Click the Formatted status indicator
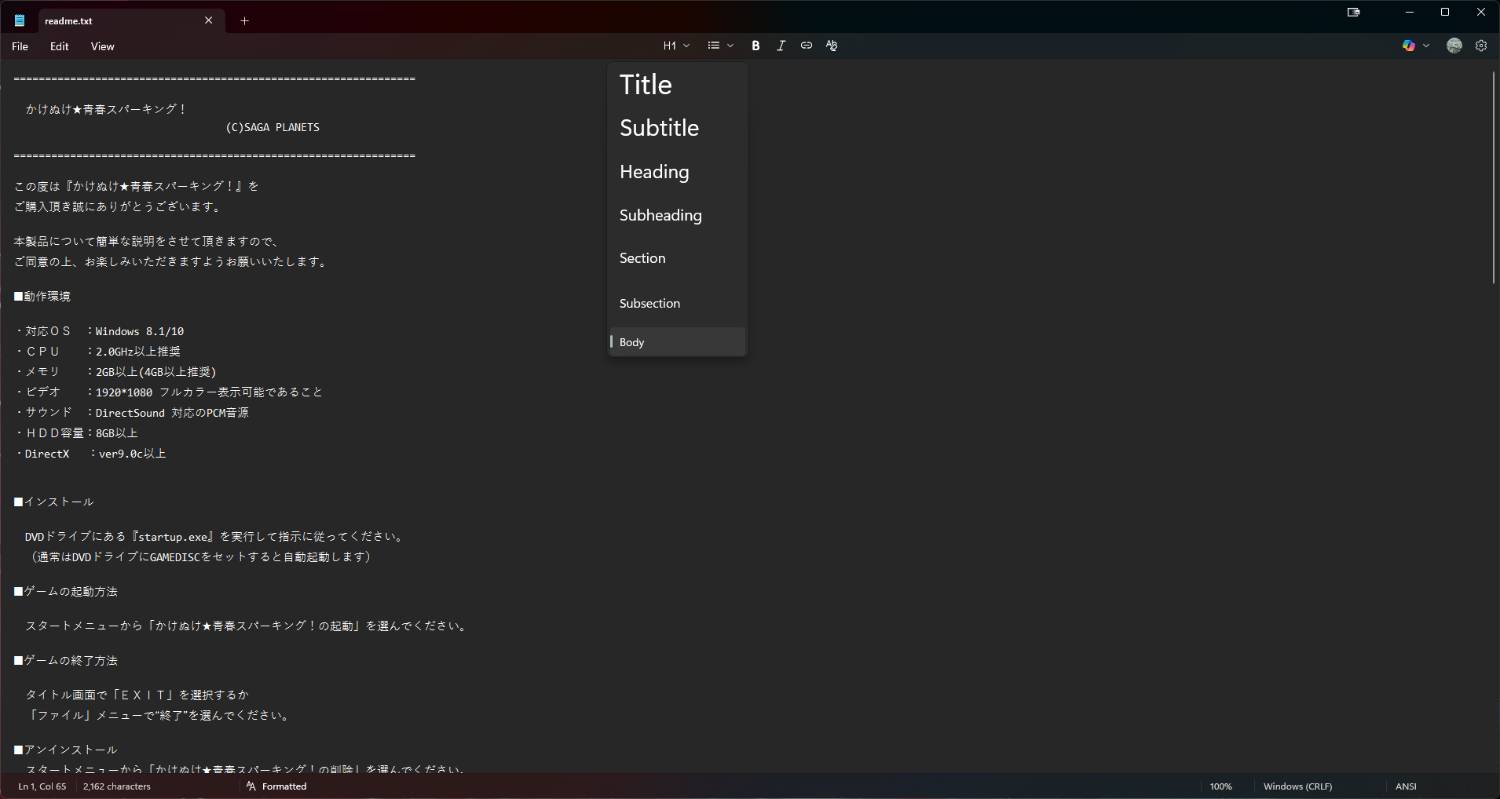Viewport: 1500px width, 799px height. pos(276,787)
